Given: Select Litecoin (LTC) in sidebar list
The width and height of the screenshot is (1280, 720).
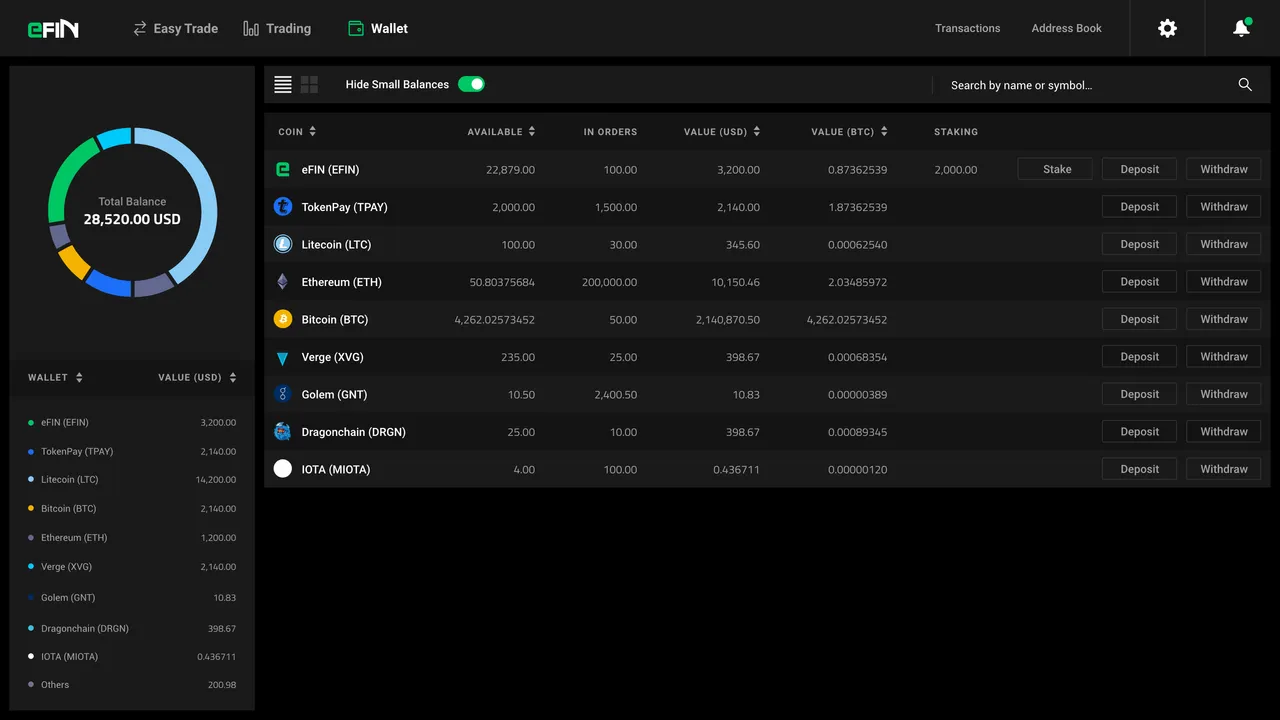Looking at the screenshot, I should click(132, 480).
